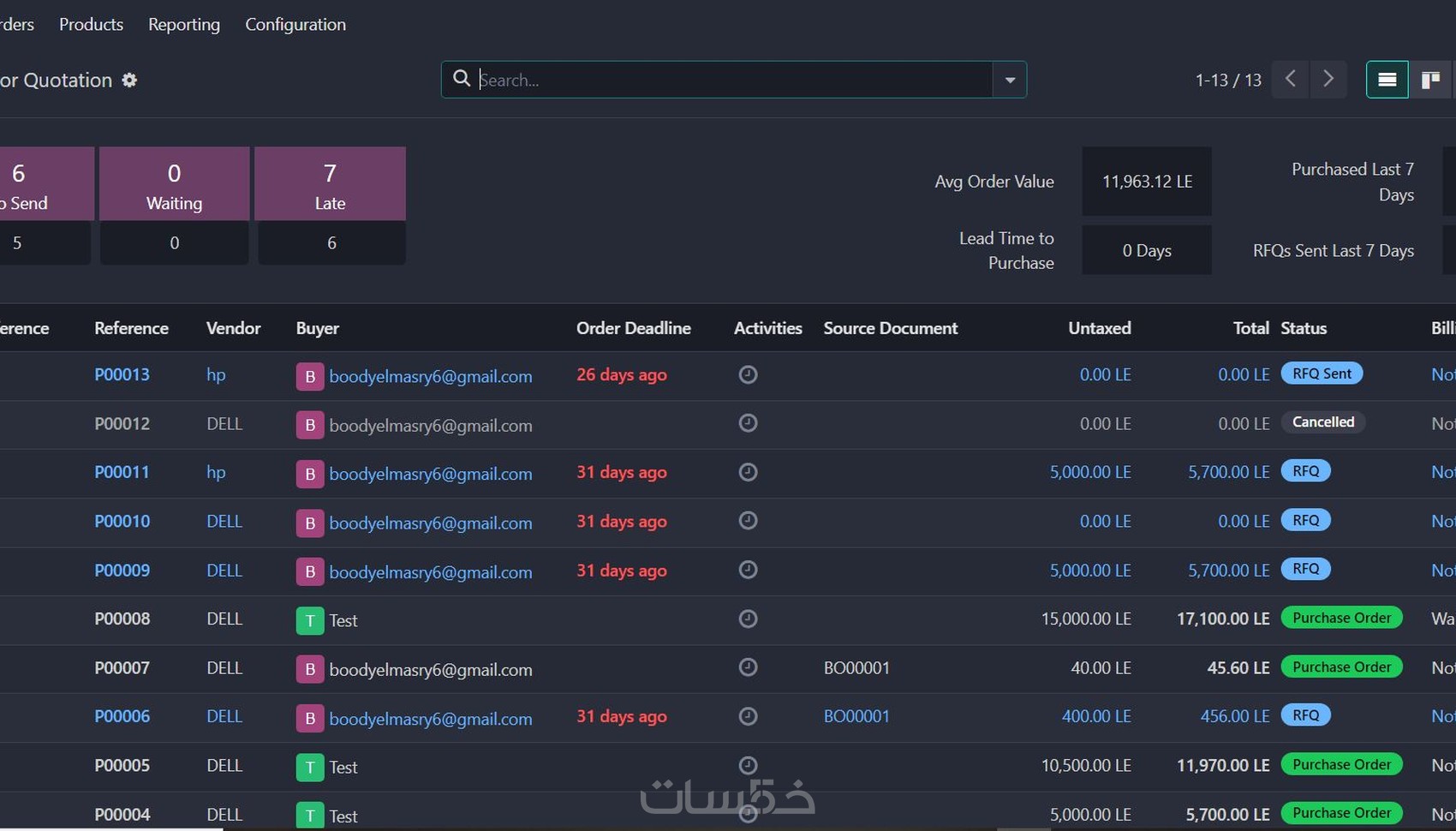Sort by Buyer column header
The image size is (1456, 831).
coord(317,328)
